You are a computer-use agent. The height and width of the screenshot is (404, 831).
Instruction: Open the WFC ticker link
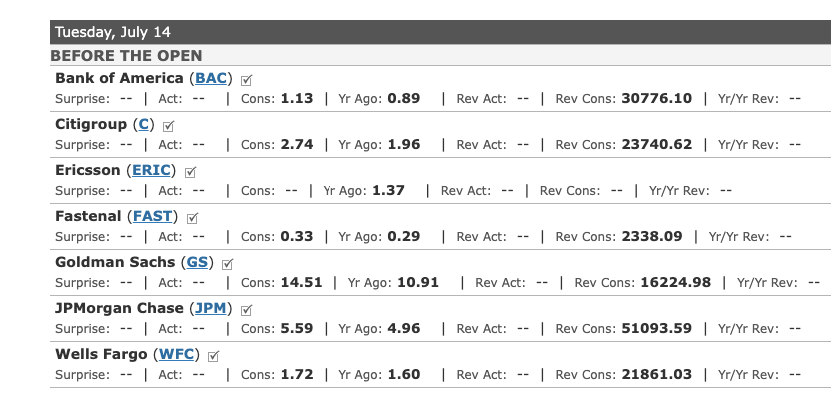[176, 354]
